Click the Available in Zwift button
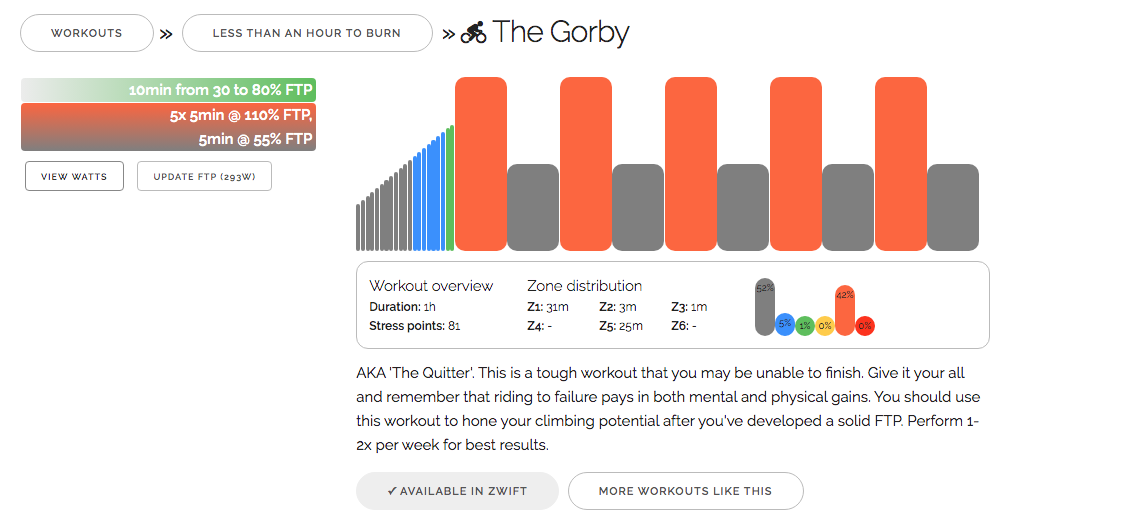Screen dimensions: 1141x522 457,491
